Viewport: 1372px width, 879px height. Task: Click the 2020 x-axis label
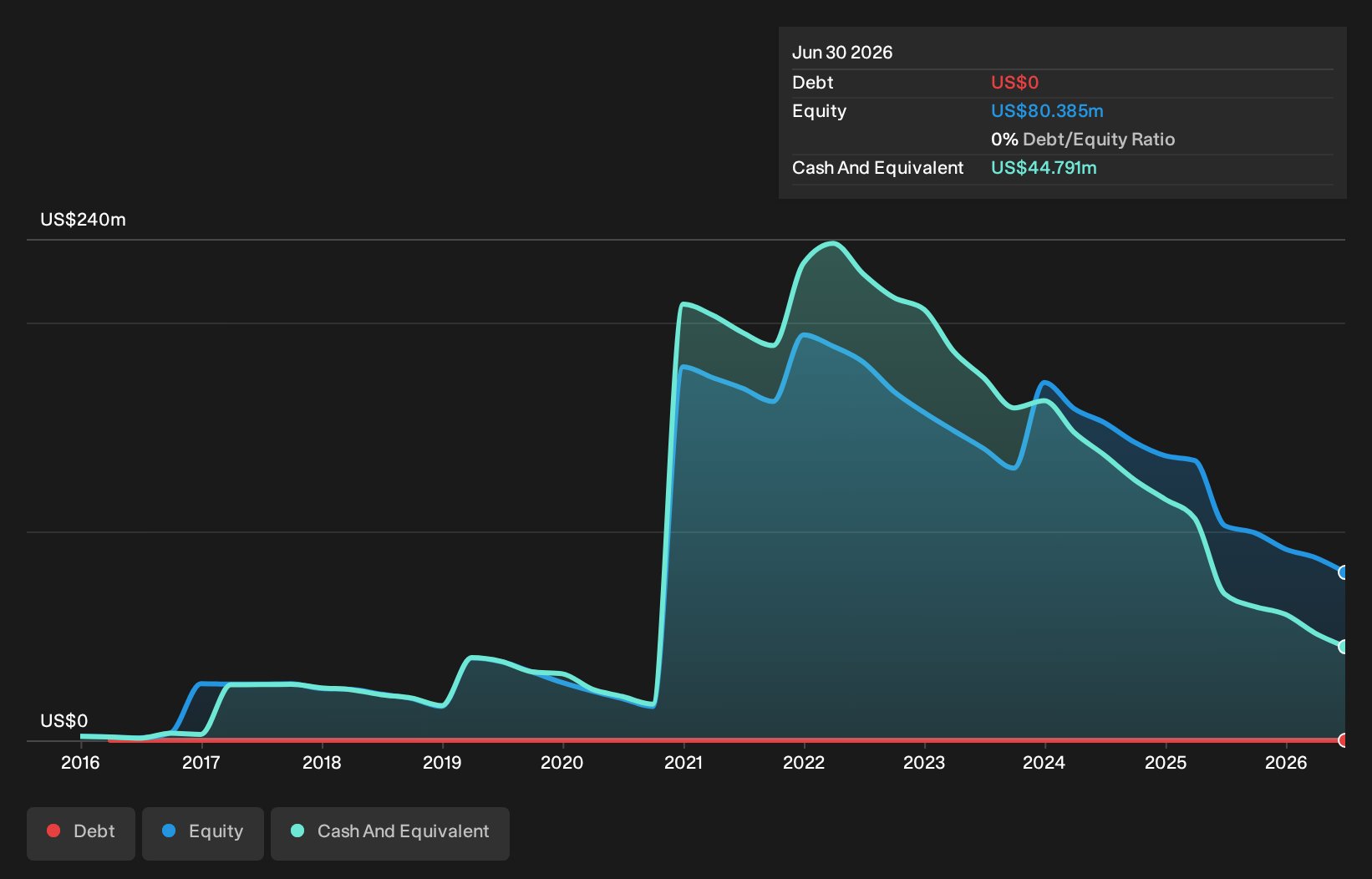(562, 763)
